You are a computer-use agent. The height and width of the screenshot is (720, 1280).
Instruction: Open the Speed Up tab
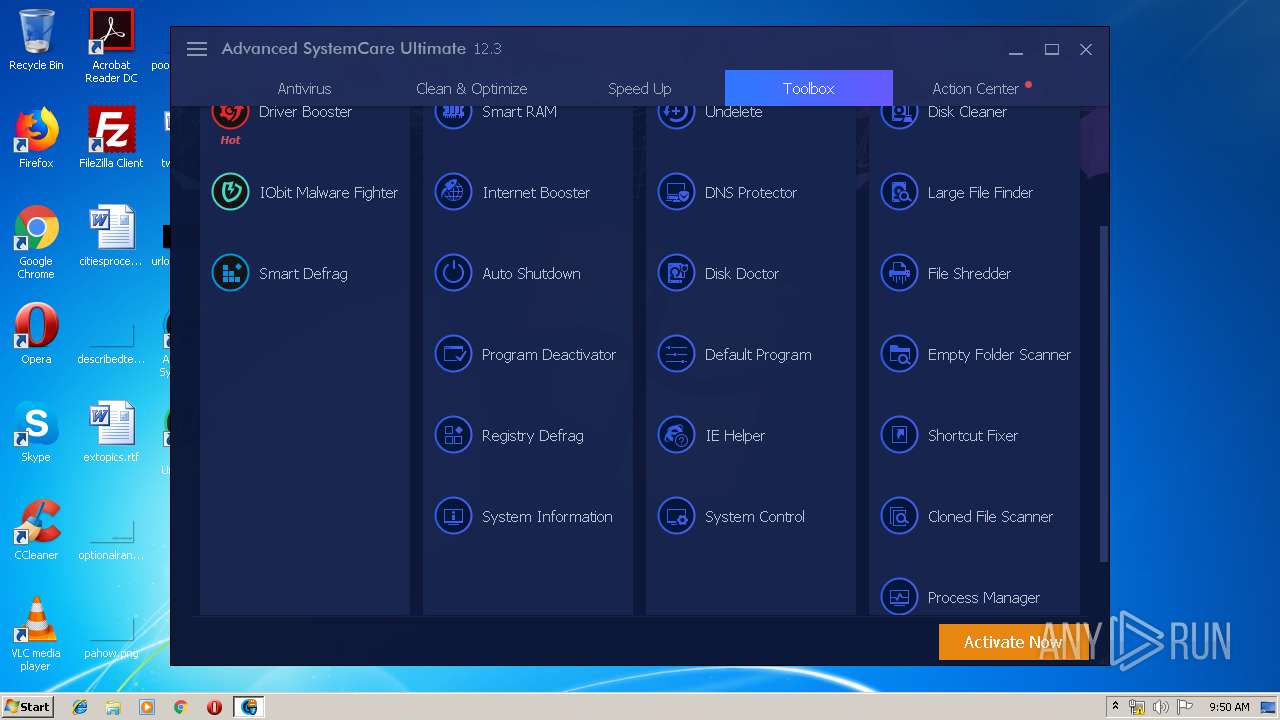(639, 88)
